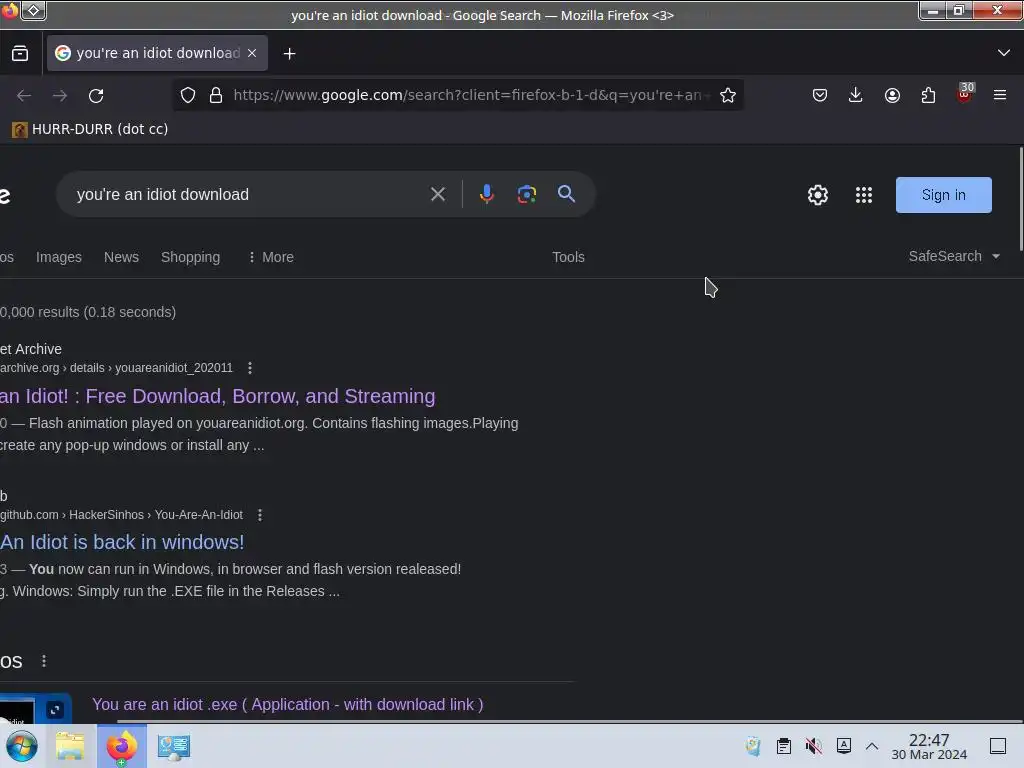Open 'An Idiot is back in windows!' result

(122, 542)
